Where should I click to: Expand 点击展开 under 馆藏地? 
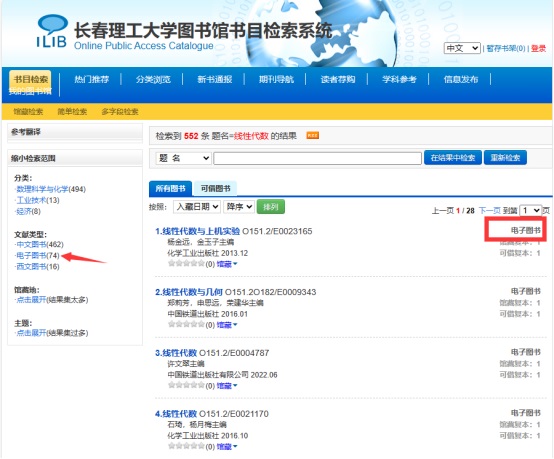[31, 300]
